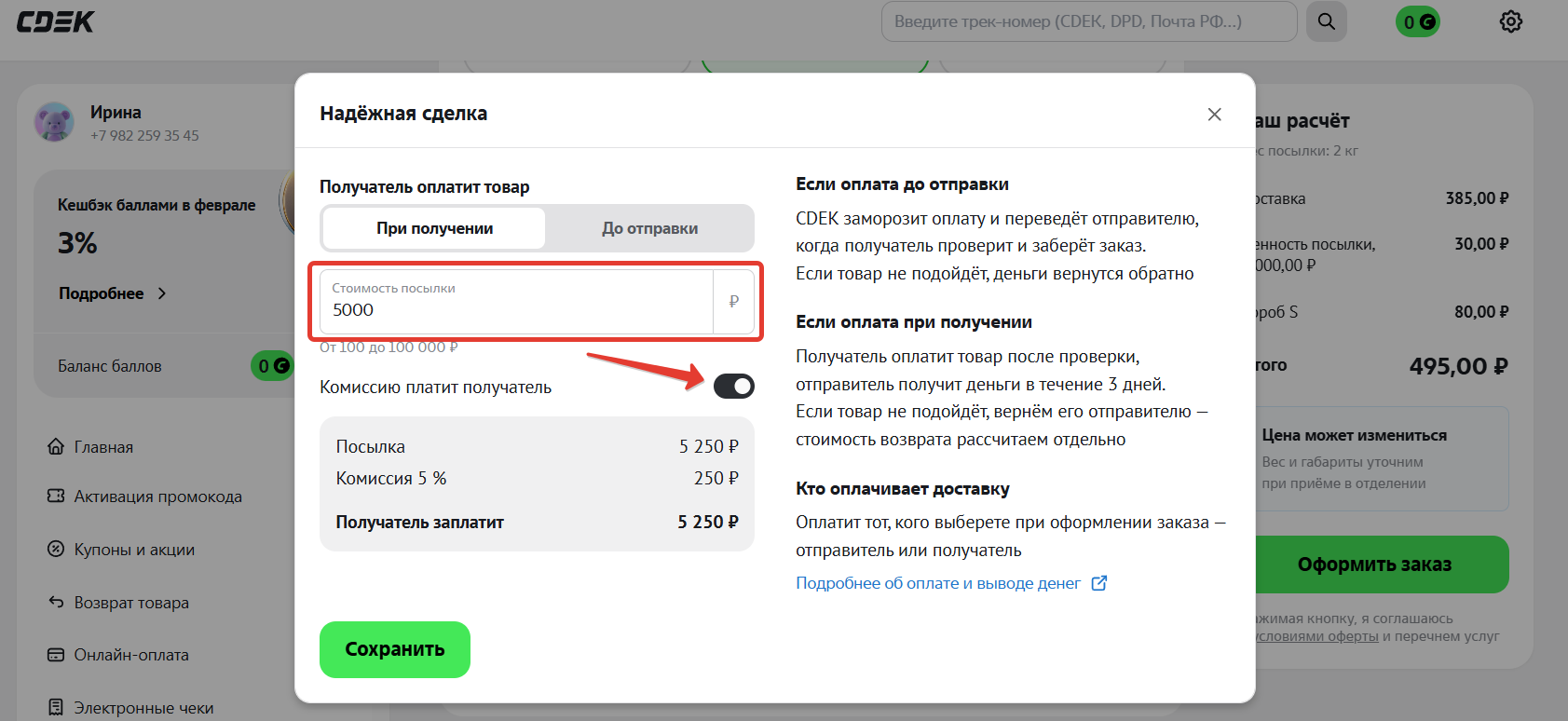The image size is (1568, 721).
Task: Click the От 100 до 100 000 ₽ hint
Action: click(x=389, y=347)
